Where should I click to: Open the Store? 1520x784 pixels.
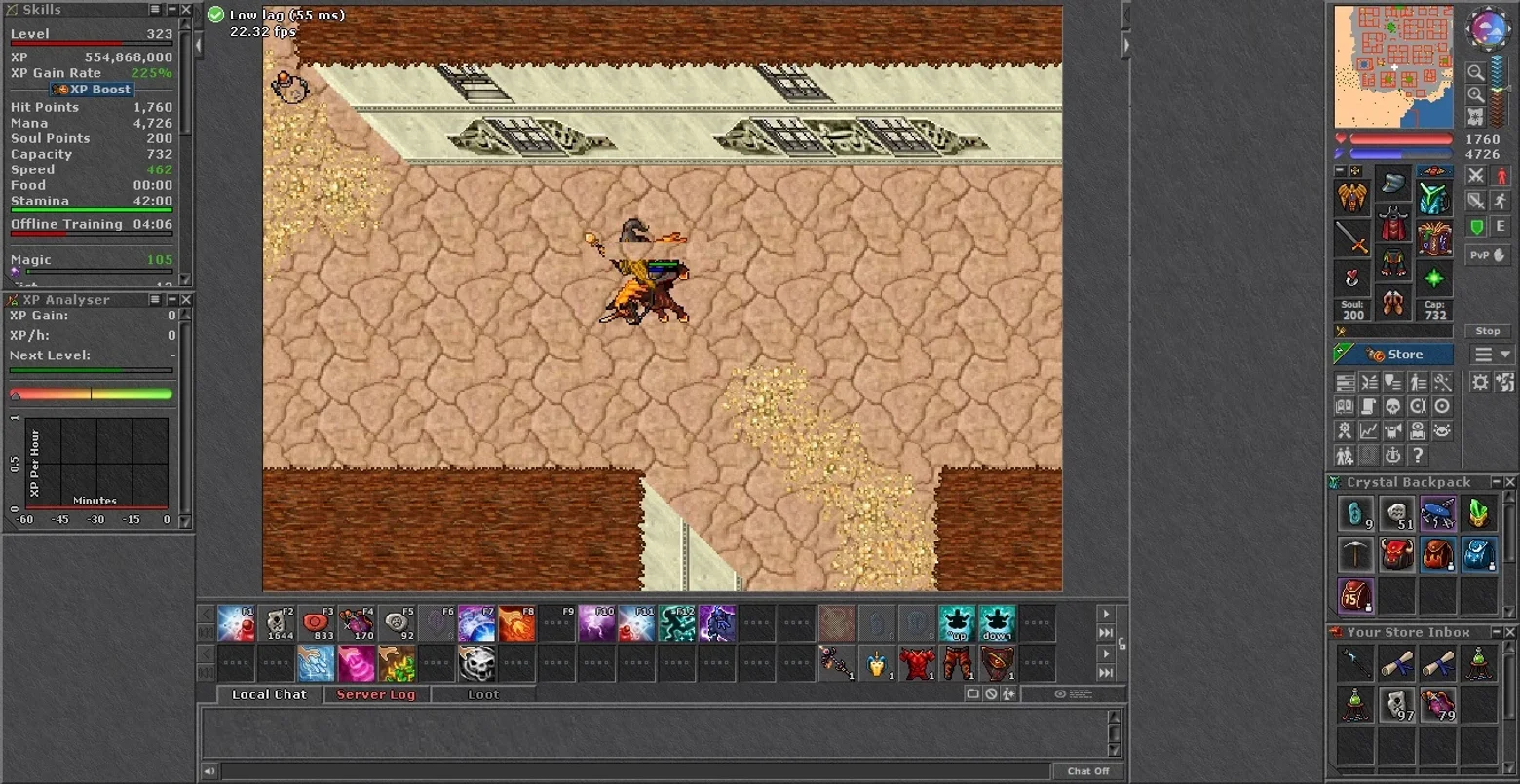tap(1393, 355)
